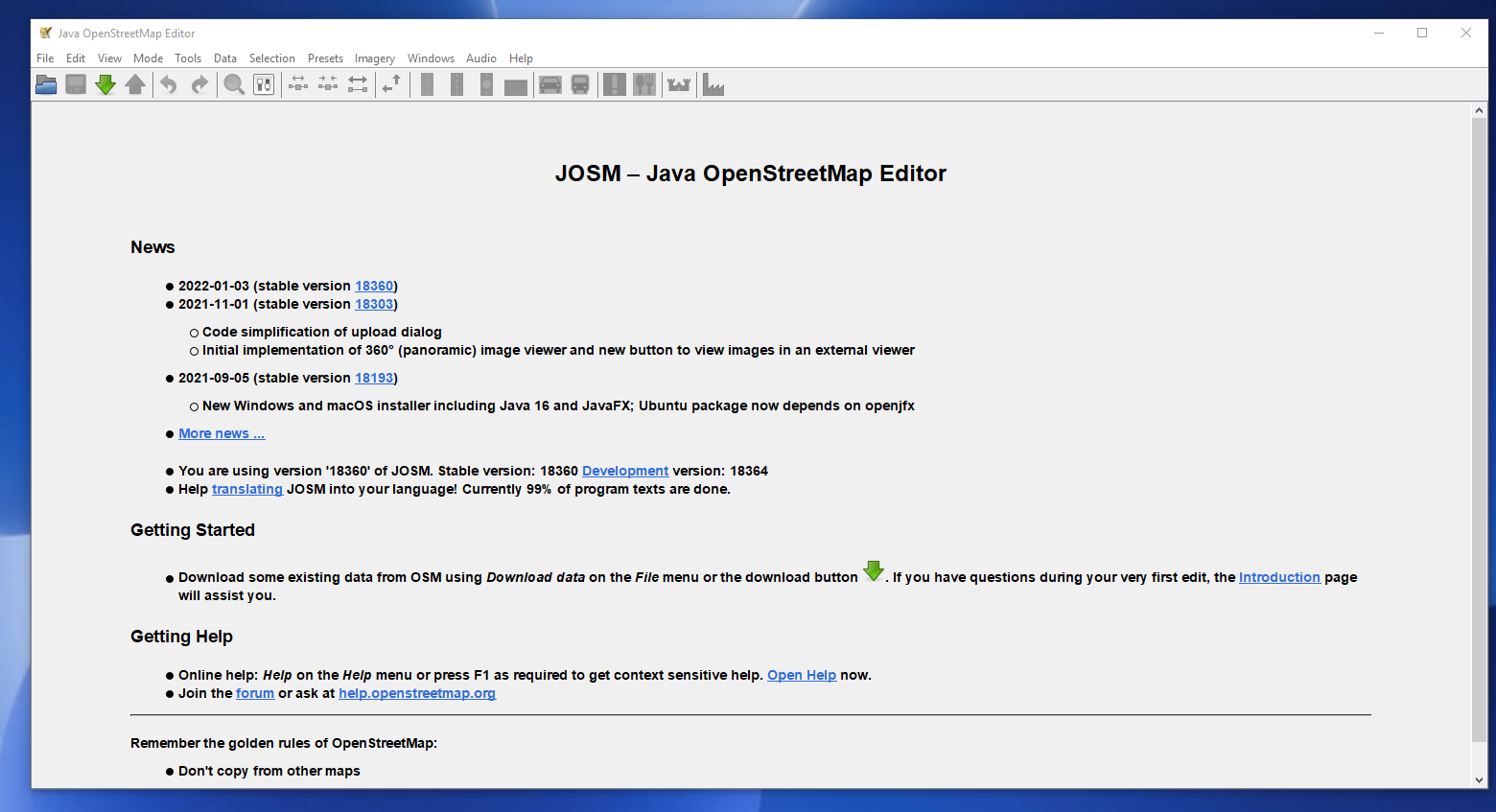Open the Mode menu
The height and width of the screenshot is (812, 1496).
pyautogui.click(x=148, y=58)
